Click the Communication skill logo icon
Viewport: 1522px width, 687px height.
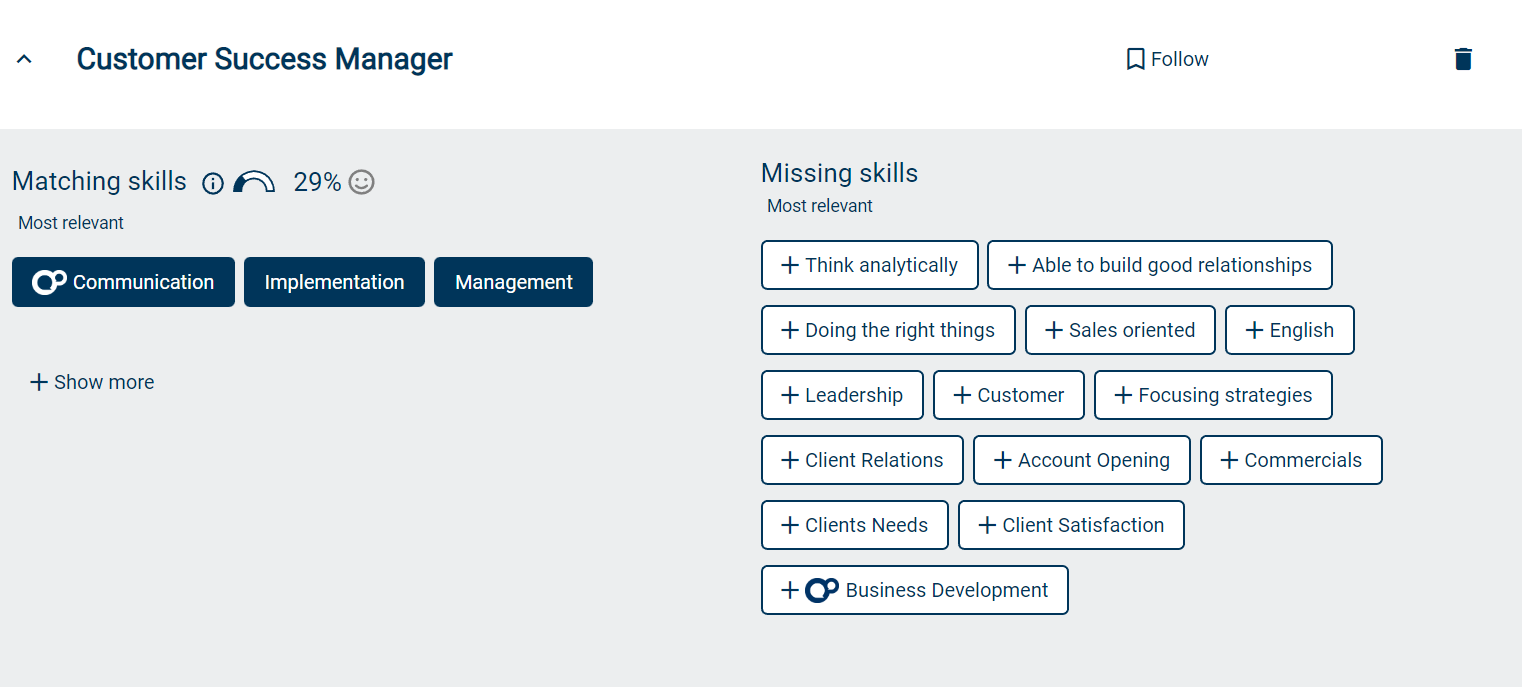pyautogui.click(x=49, y=283)
